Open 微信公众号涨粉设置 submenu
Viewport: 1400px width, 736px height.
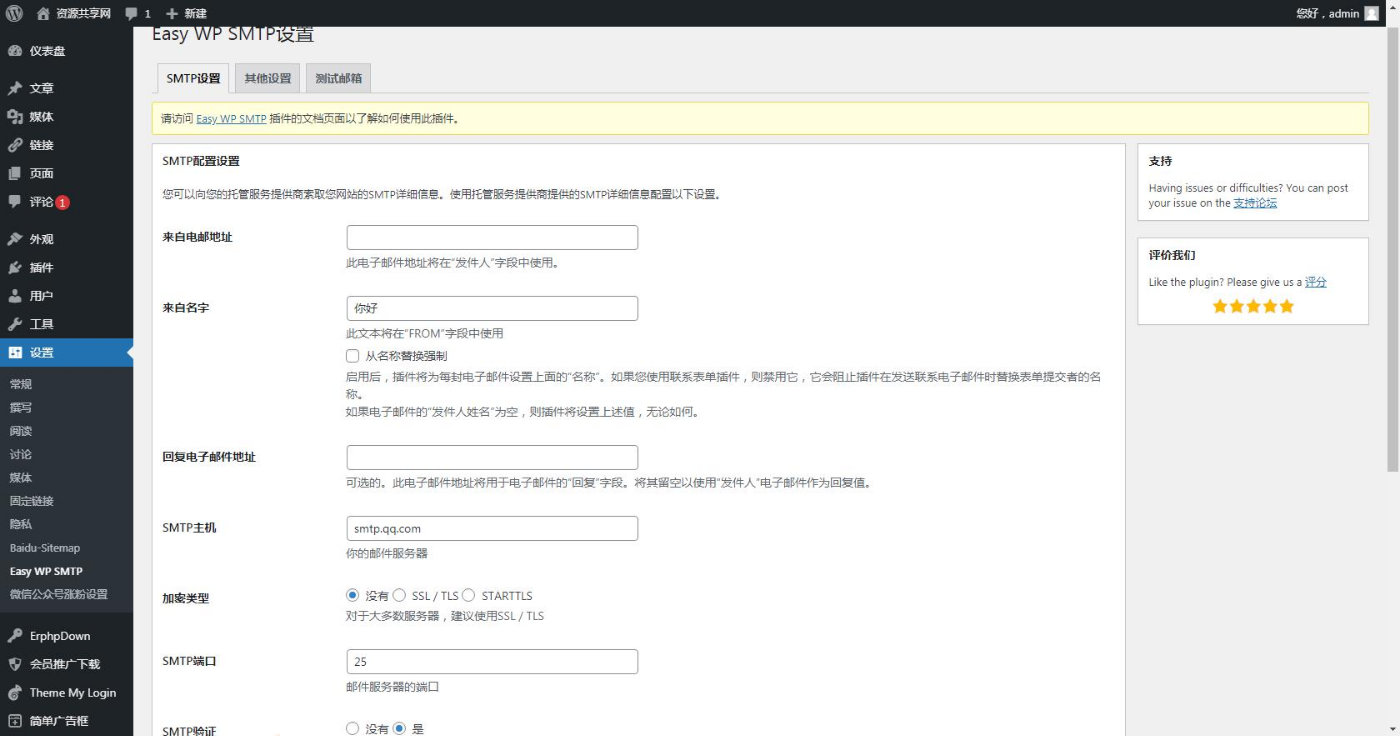click(59, 594)
